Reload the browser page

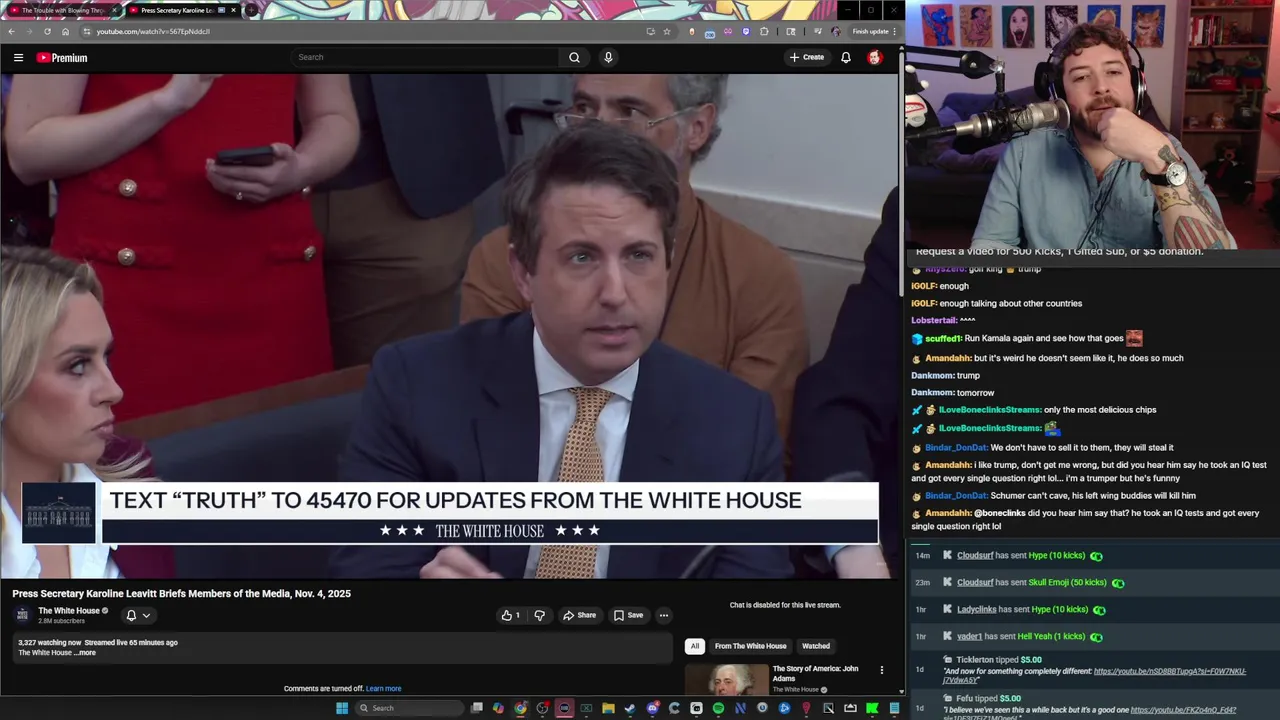point(47,31)
